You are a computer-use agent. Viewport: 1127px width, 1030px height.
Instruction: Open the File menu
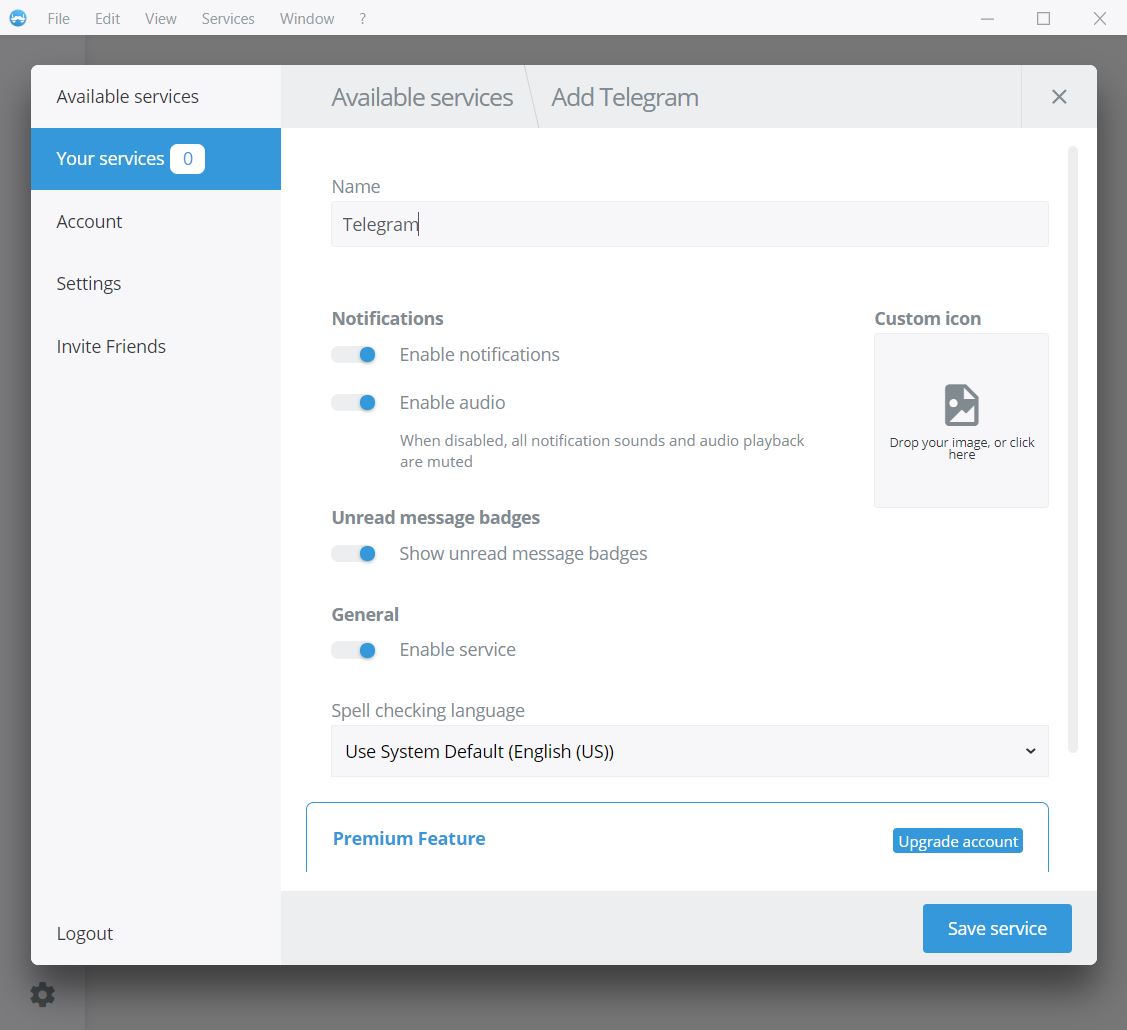[x=58, y=19]
